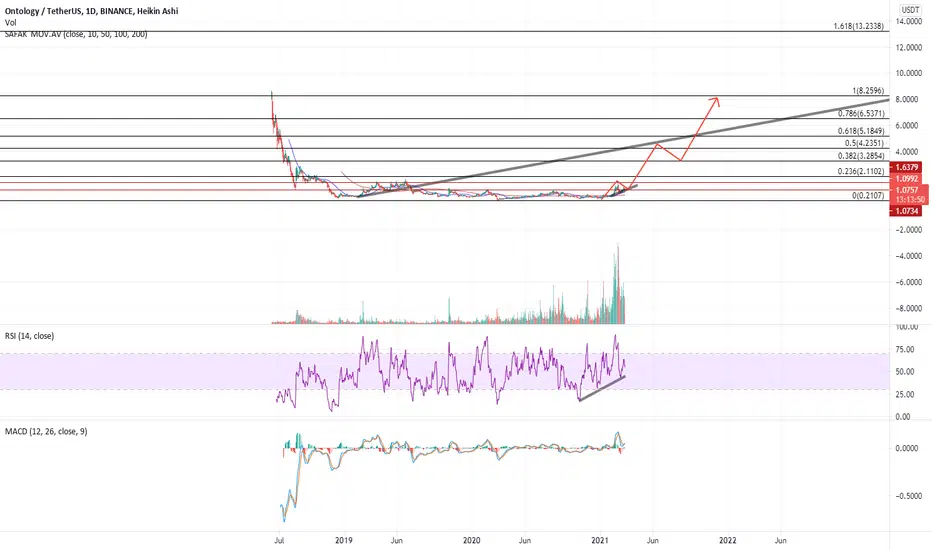Image resolution: width=932 pixels, height=550 pixels.
Task: Click the 50.00 RSI scale value
Action: click(x=905, y=372)
